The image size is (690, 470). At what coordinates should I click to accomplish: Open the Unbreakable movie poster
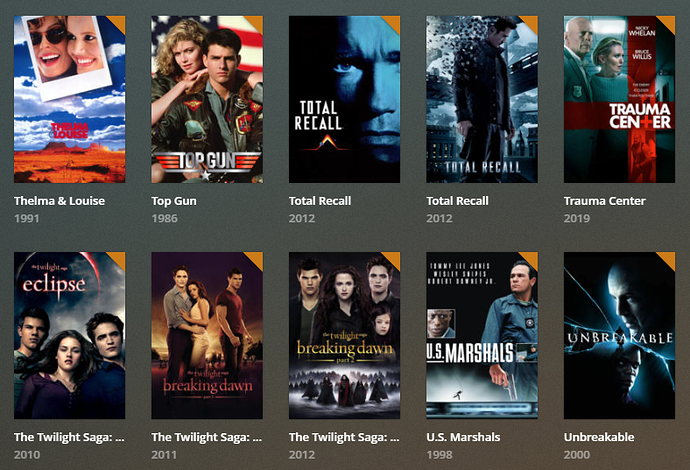tap(619, 335)
